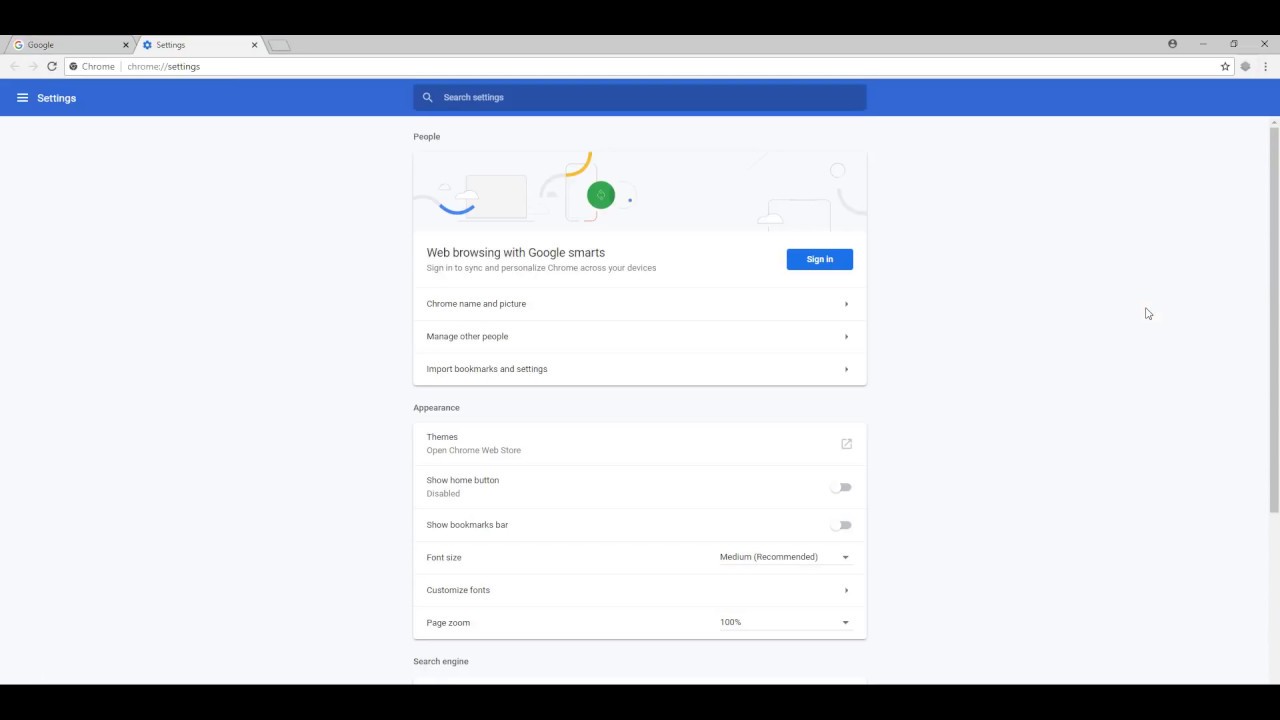Click the Appearance section heading
Screen dimensions: 1280x720
tap(437, 408)
